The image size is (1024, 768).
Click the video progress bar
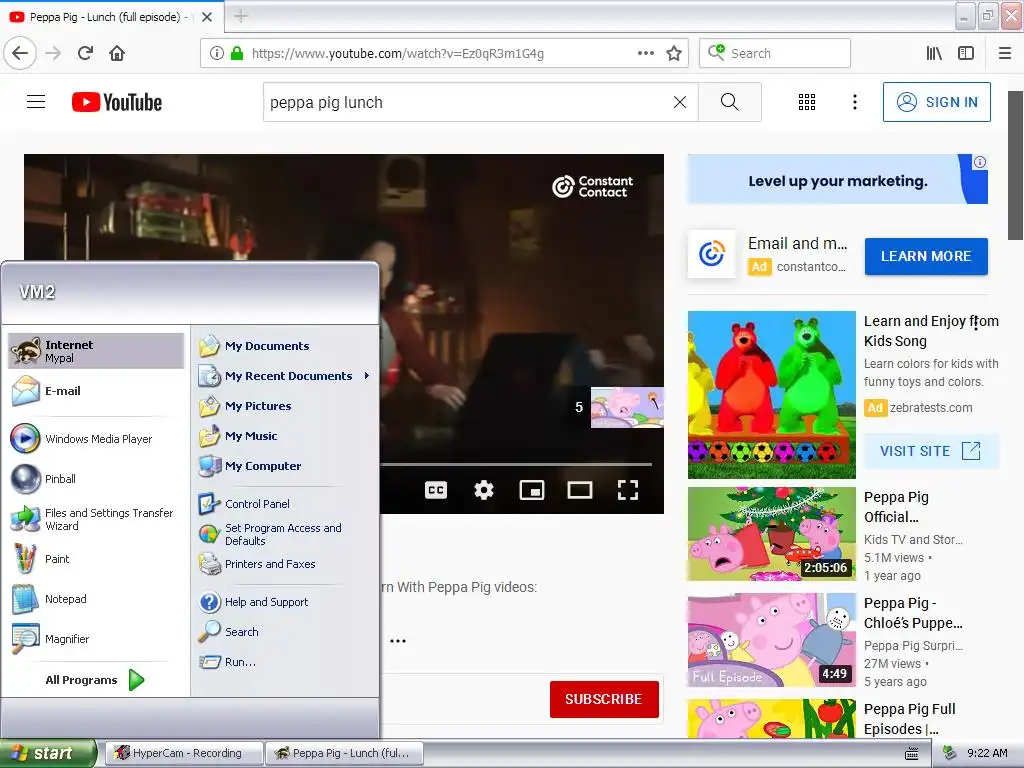(516, 464)
